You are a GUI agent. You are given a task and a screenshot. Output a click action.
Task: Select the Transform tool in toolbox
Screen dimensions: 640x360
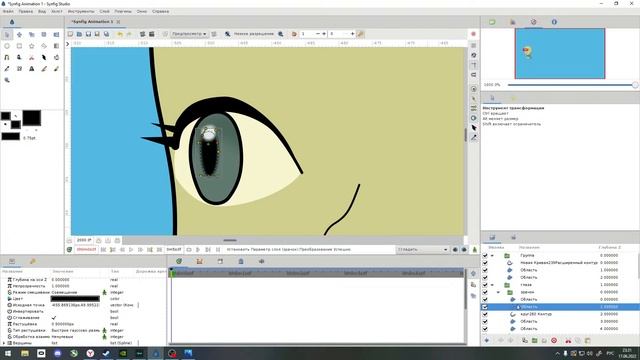tap(7, 35)
